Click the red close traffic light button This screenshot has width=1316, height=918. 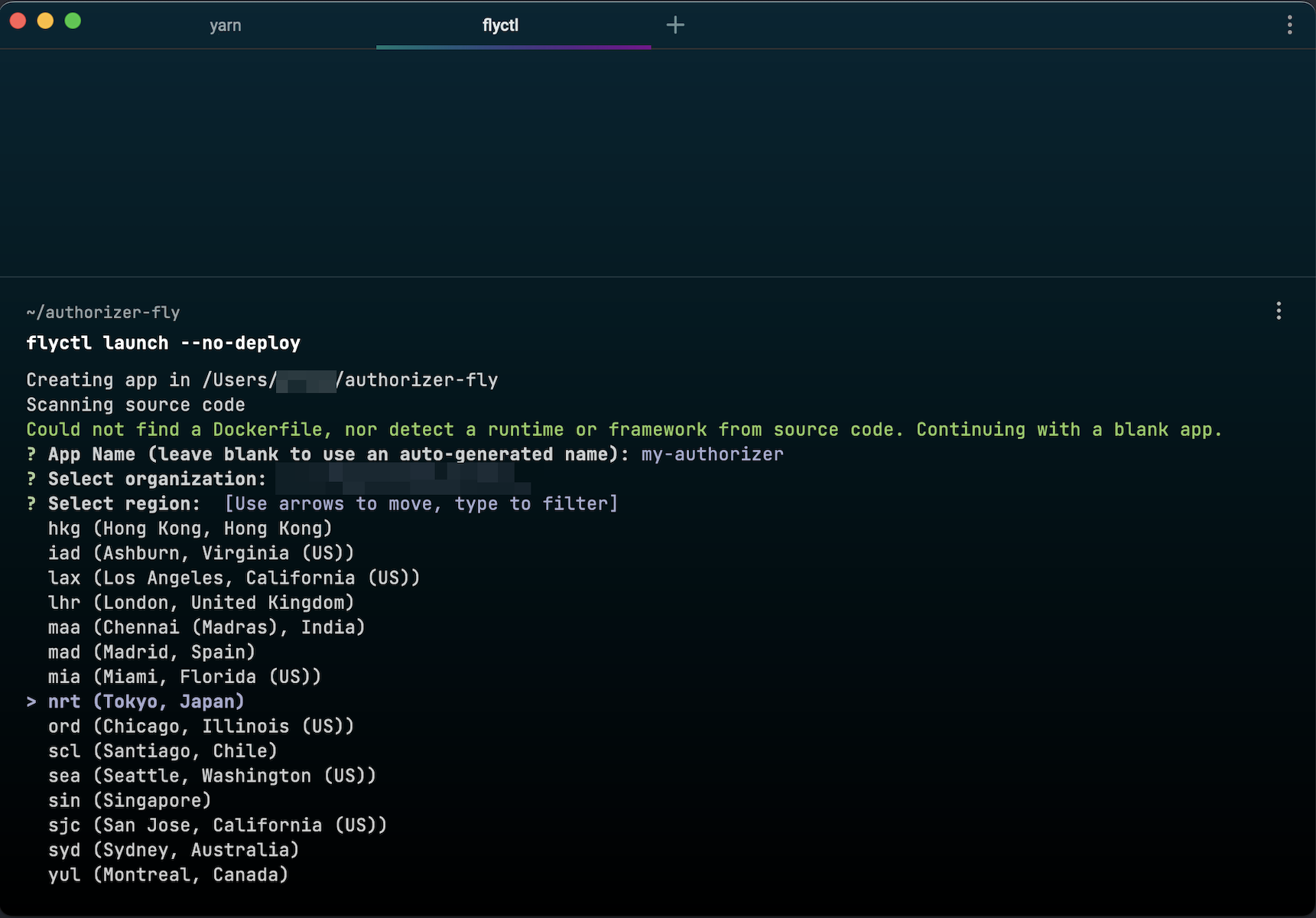(x=18, y=22)
